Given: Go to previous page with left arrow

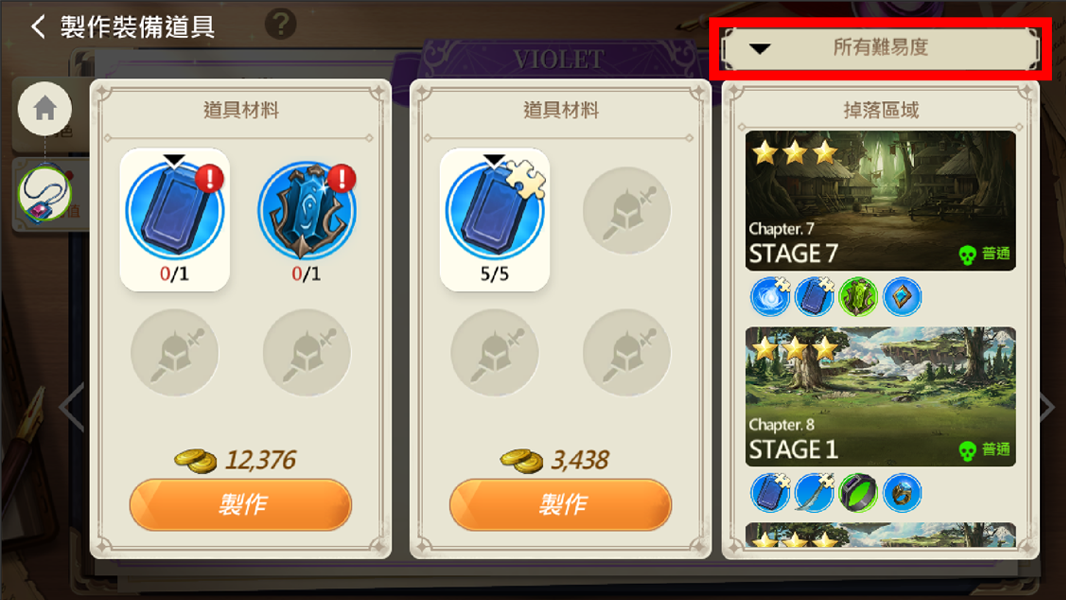Looking at the screenshot, I should tap(71, 407).
